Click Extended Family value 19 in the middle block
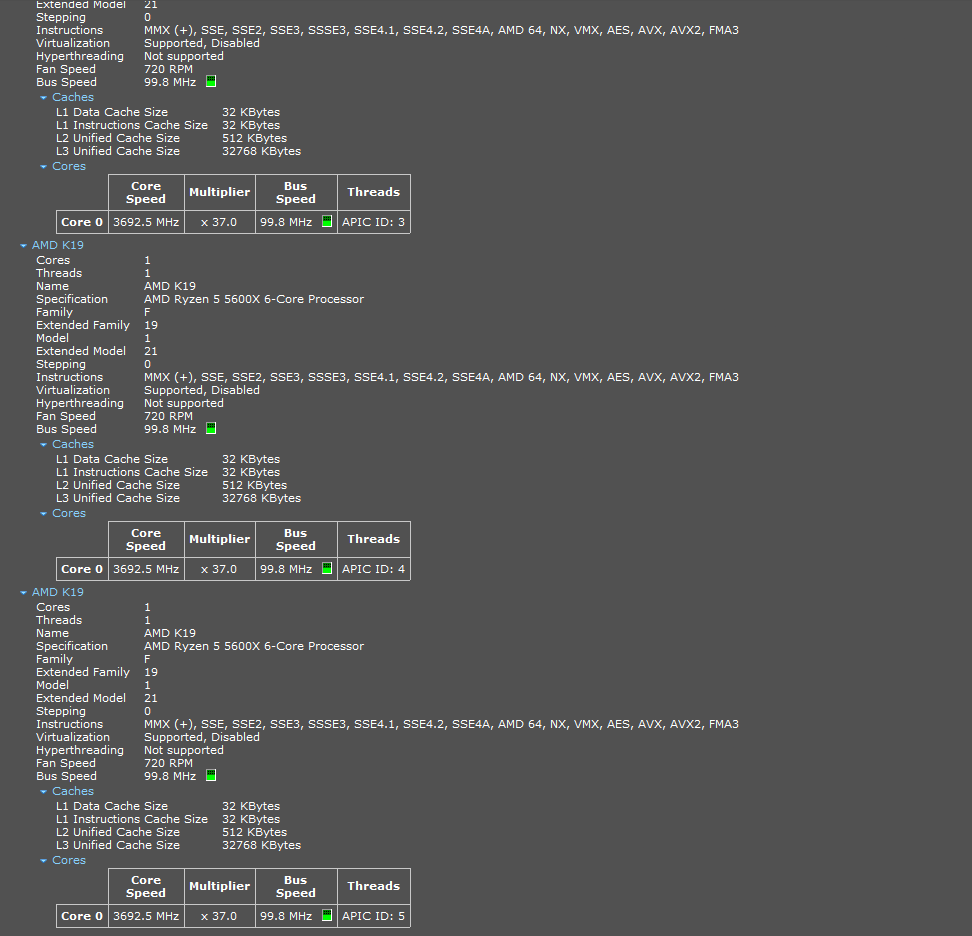972x936 pixels. point(151,325)
